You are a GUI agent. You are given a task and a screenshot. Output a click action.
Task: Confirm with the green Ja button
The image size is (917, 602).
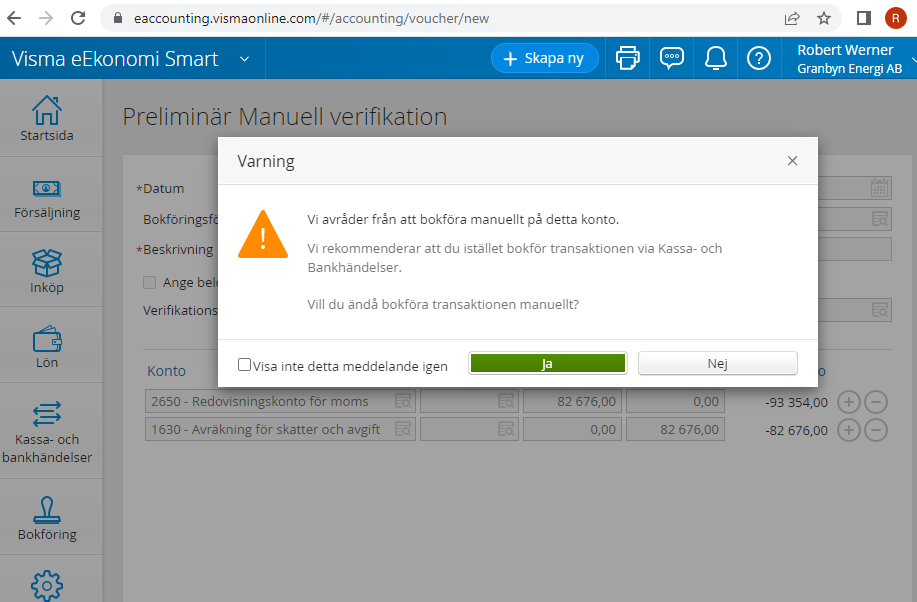[x=548, y=363]
